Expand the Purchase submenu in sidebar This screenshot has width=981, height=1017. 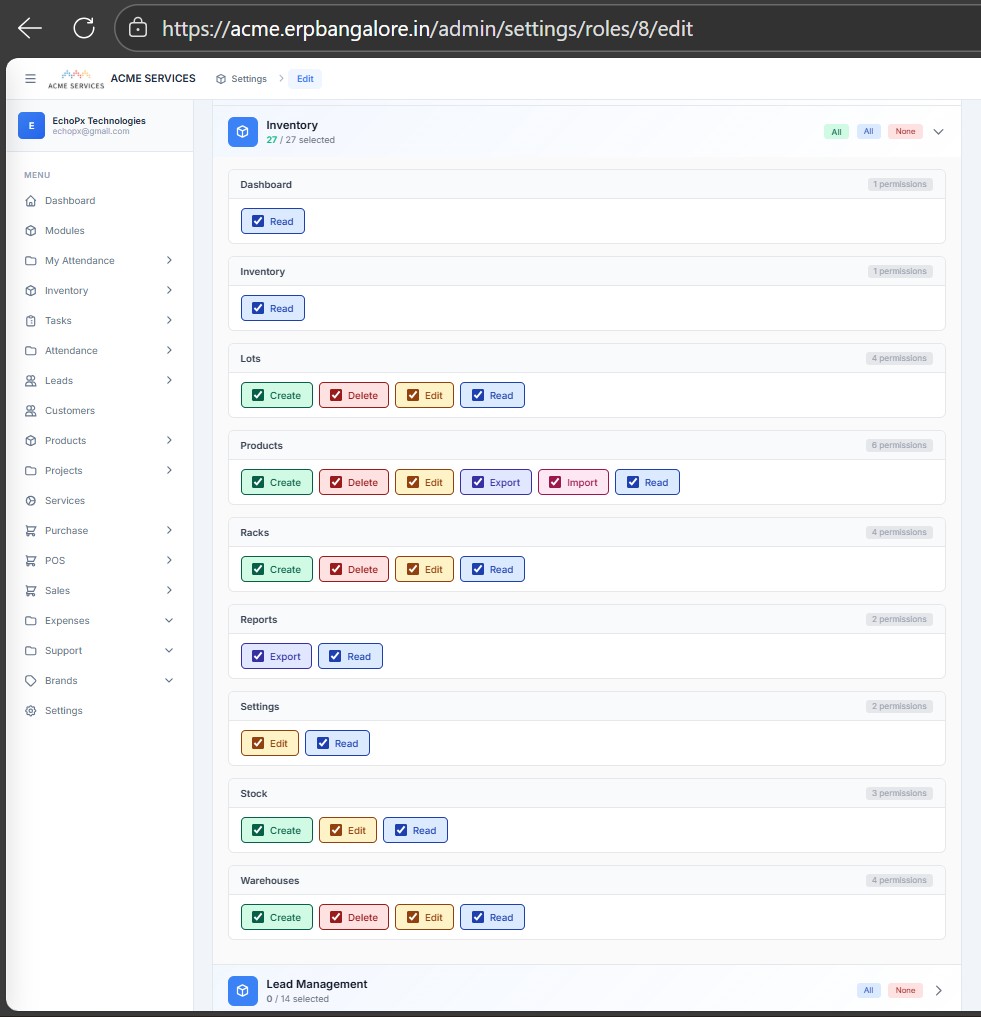[x=169, y=531]
